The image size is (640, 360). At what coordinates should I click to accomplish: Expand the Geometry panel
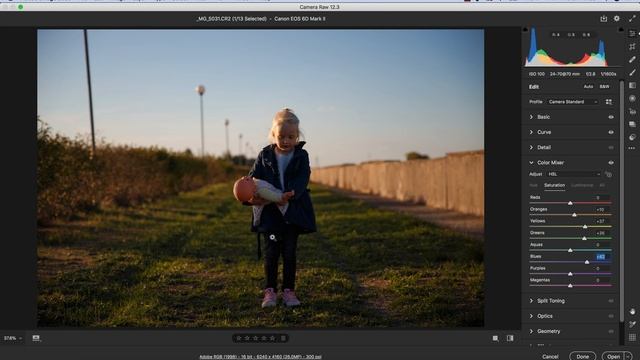point(531,331)
